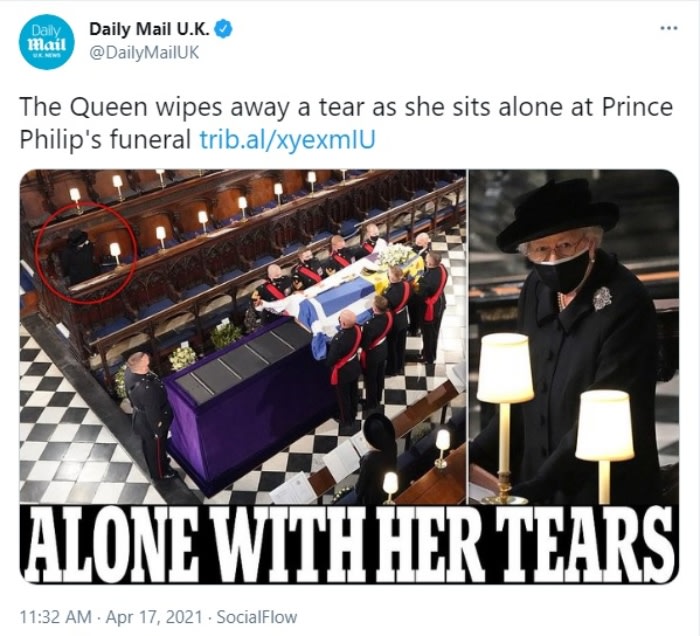Click the ALONE WITH HER TEARS headline banner

pos(350,545)
